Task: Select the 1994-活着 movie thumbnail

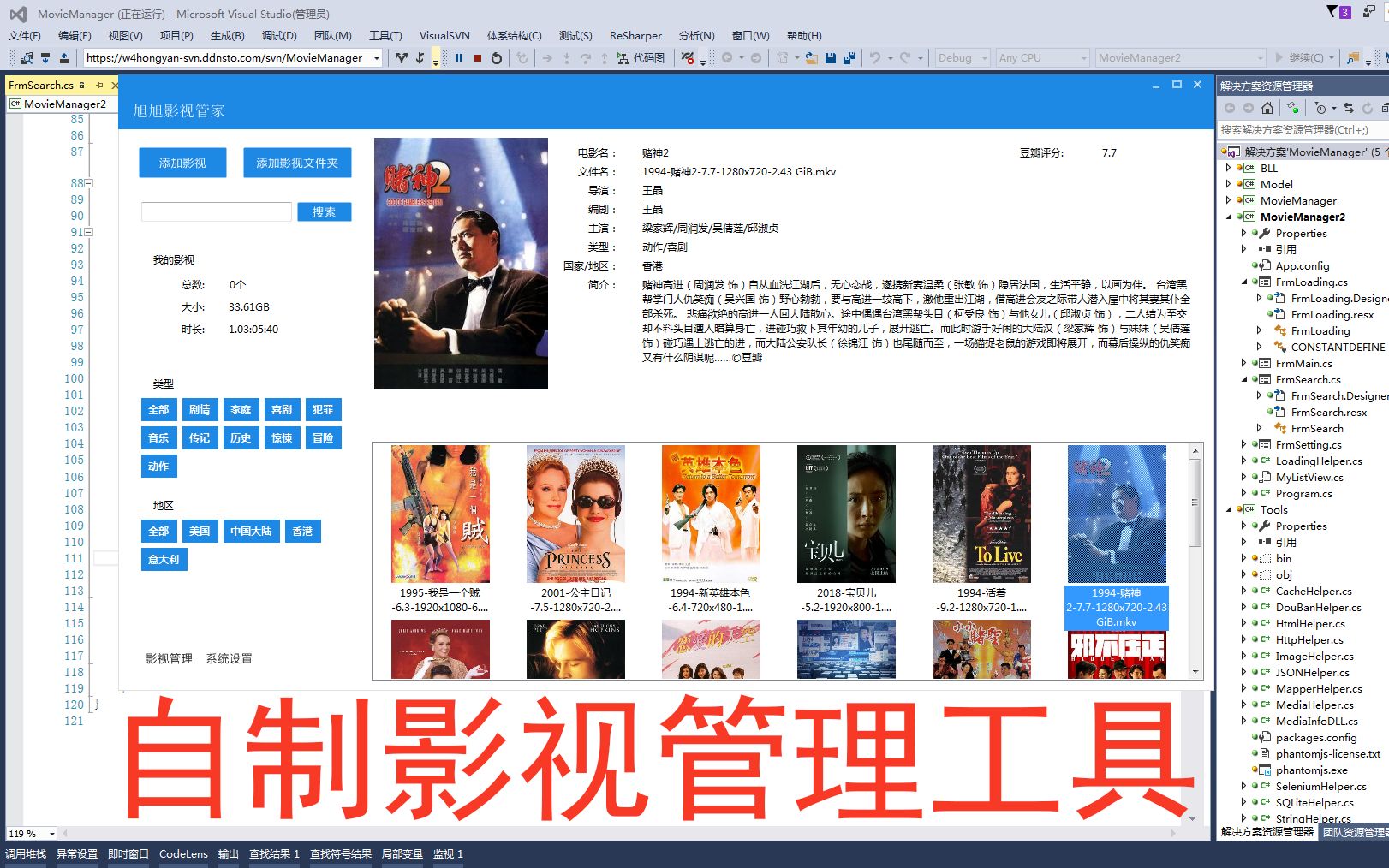Action: coord(981,529)
